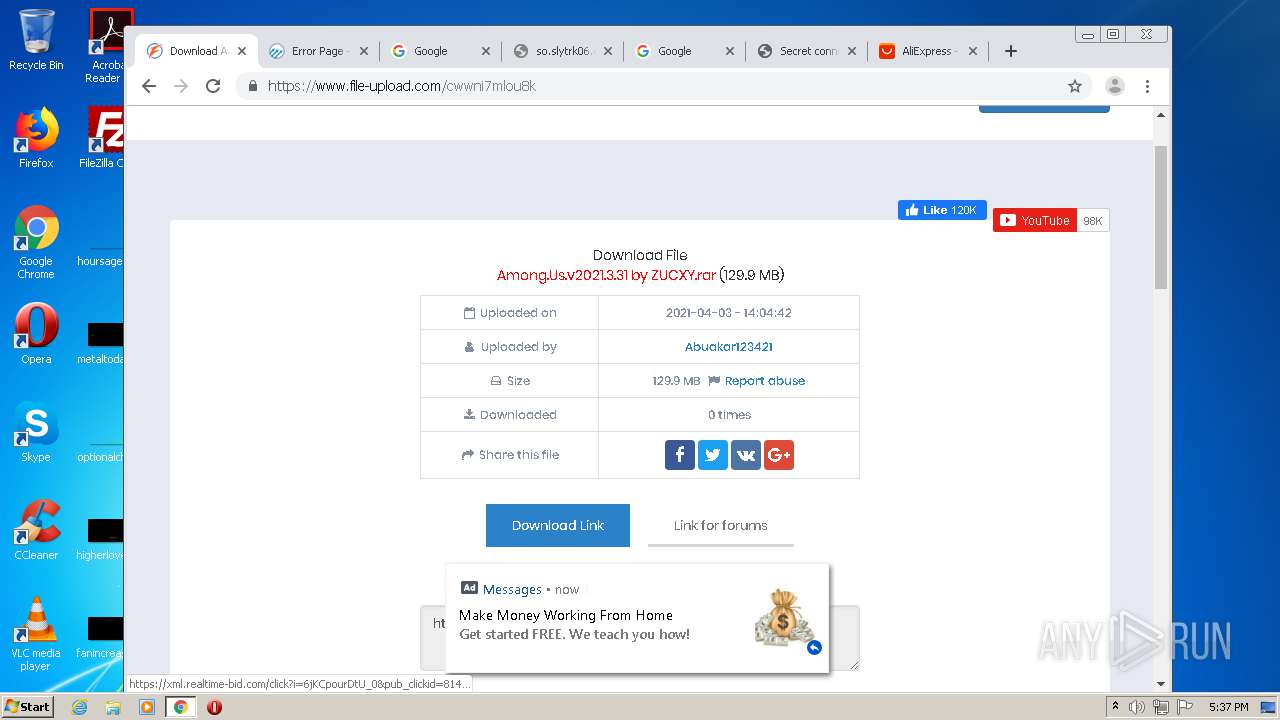Screen dimensions: 1280x720
Task: Open a new tab with the plus button
Action: pyautogui.click(x=1011, y=51)
